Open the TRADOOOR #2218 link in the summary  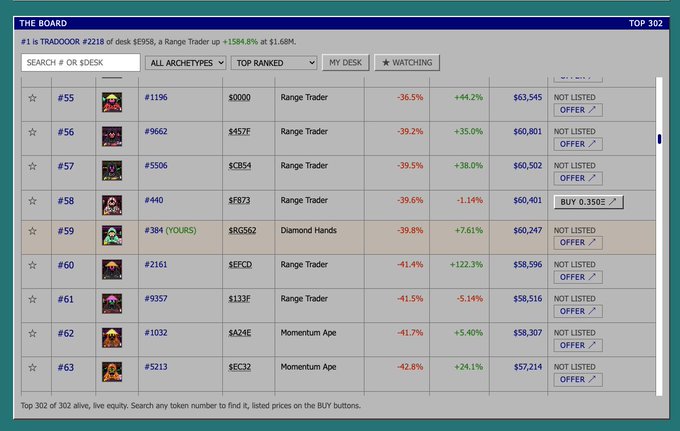click(72, 42)
